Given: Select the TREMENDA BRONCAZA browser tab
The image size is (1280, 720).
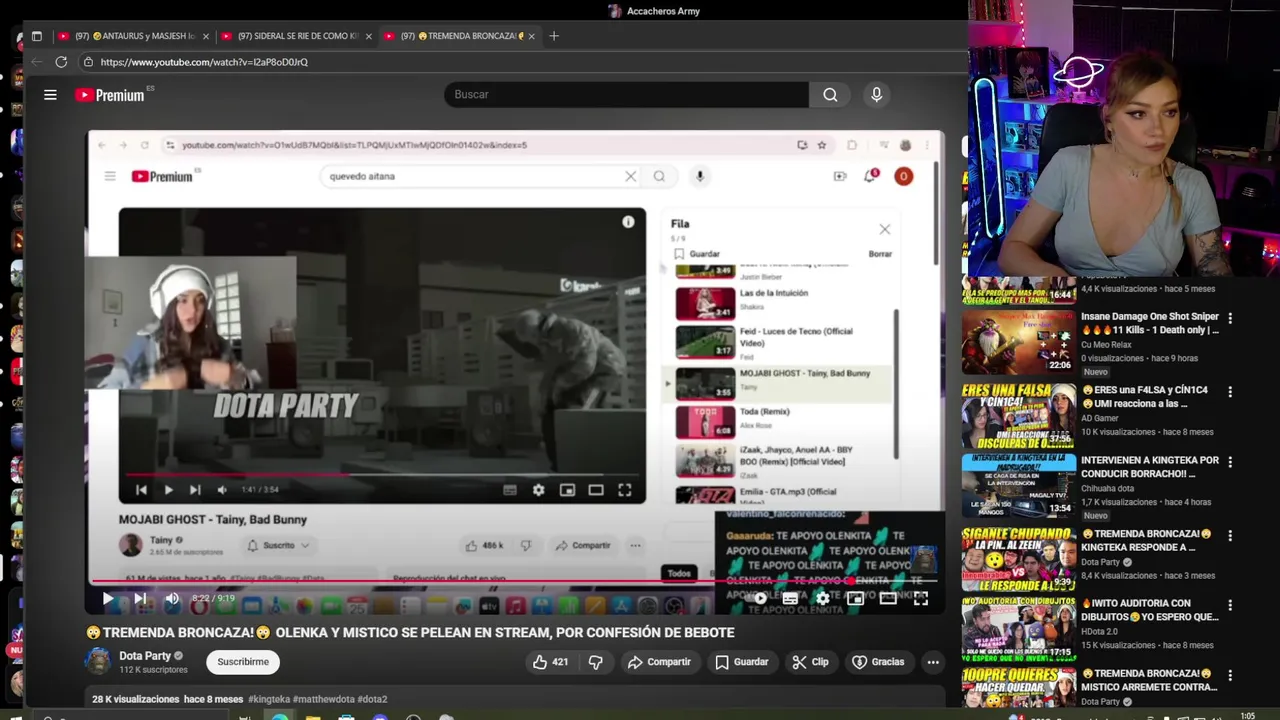Looking at the screenshot, I should coord(461,36).
